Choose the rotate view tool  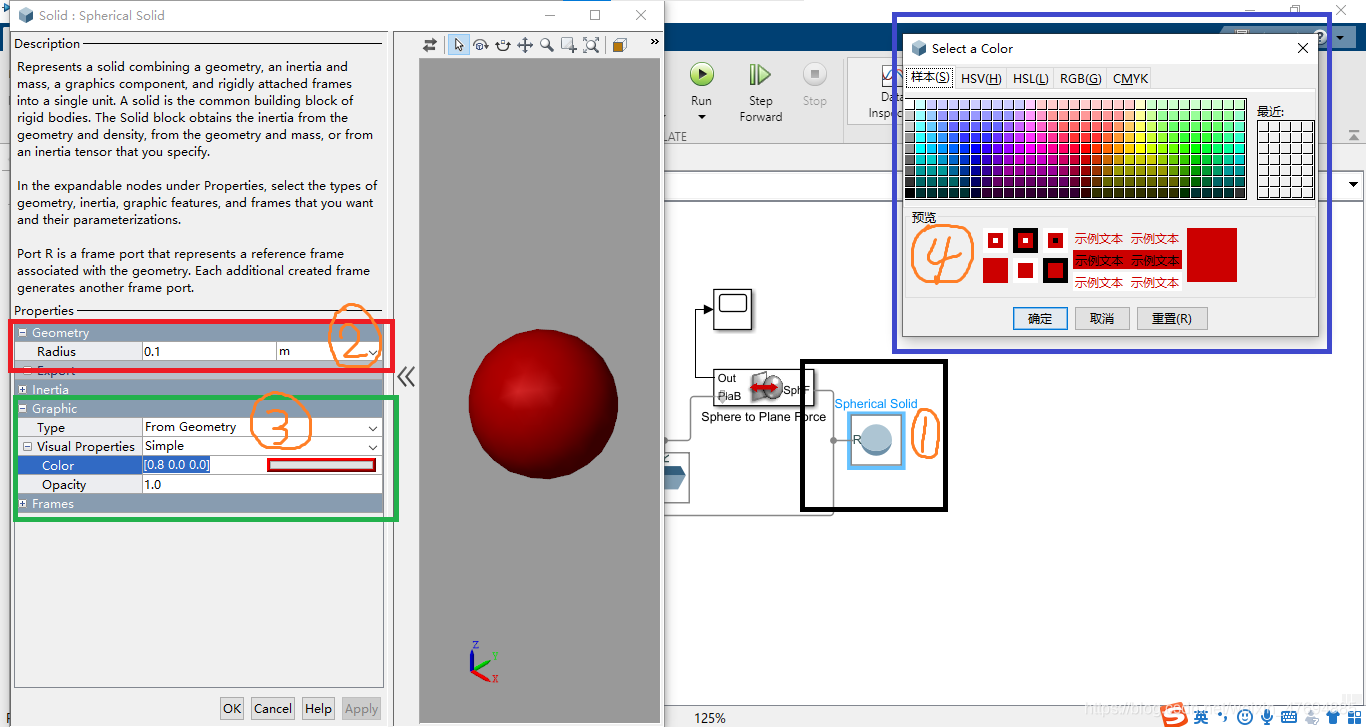(x=481, y=45)
